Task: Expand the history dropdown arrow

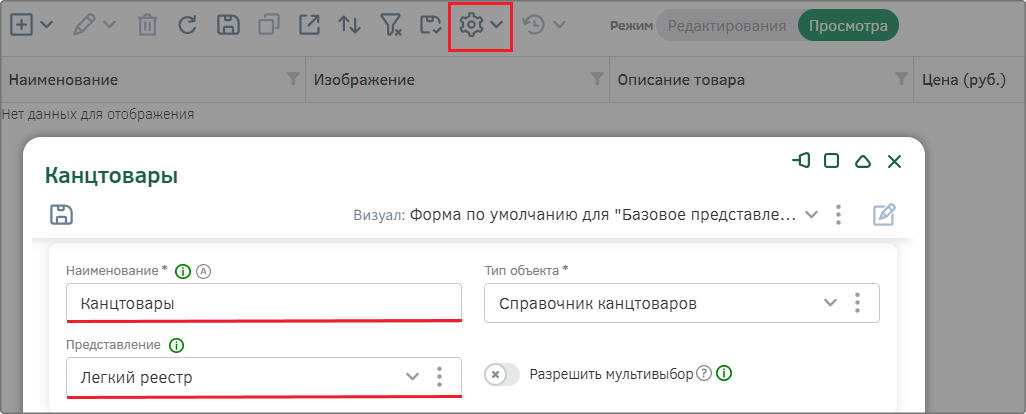Action: (559, 25)
